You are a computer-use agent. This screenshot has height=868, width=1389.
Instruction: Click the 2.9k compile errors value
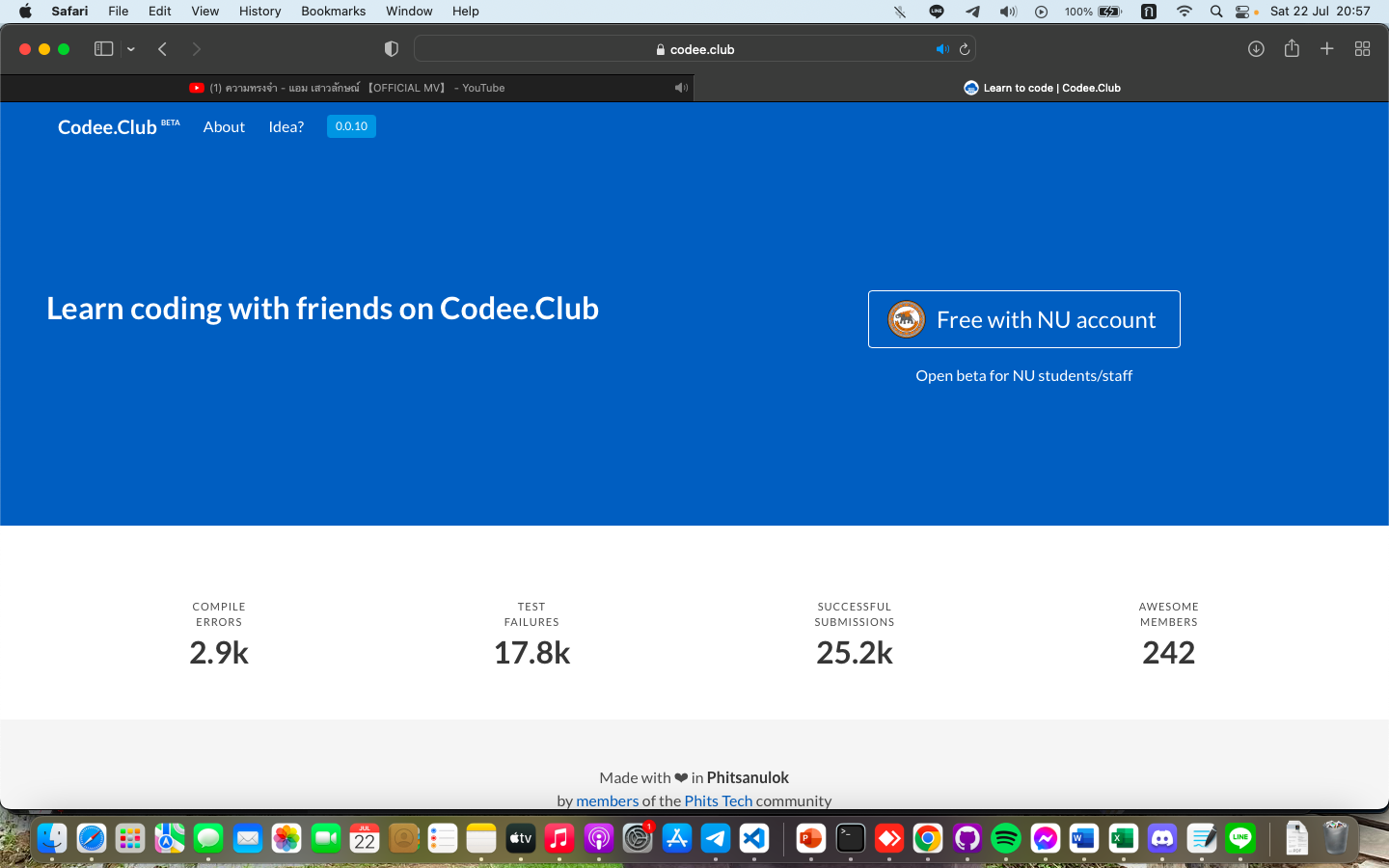pyautogui.click(x=219, y=653)
